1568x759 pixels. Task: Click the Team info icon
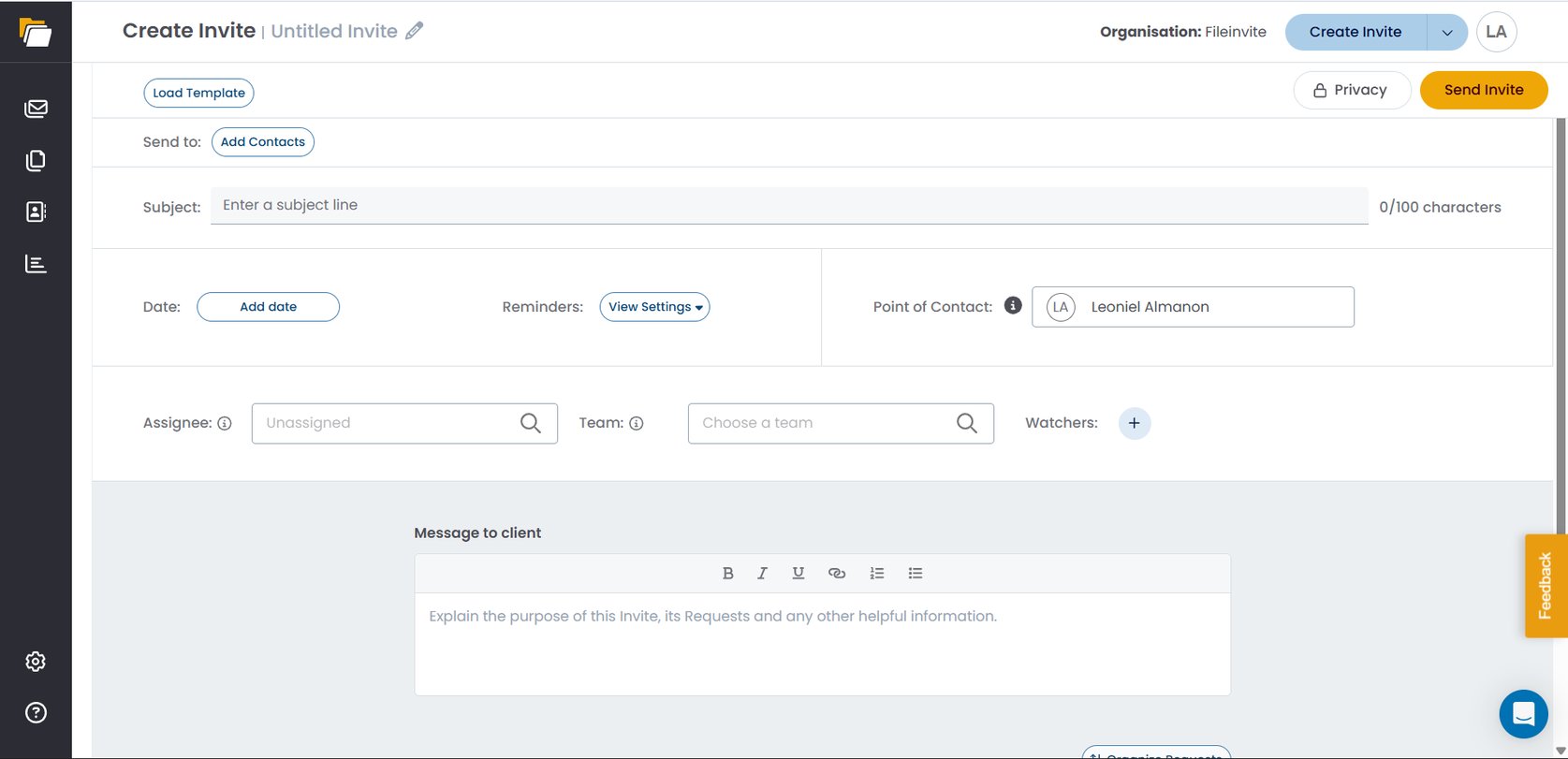(x=637, y=423)
